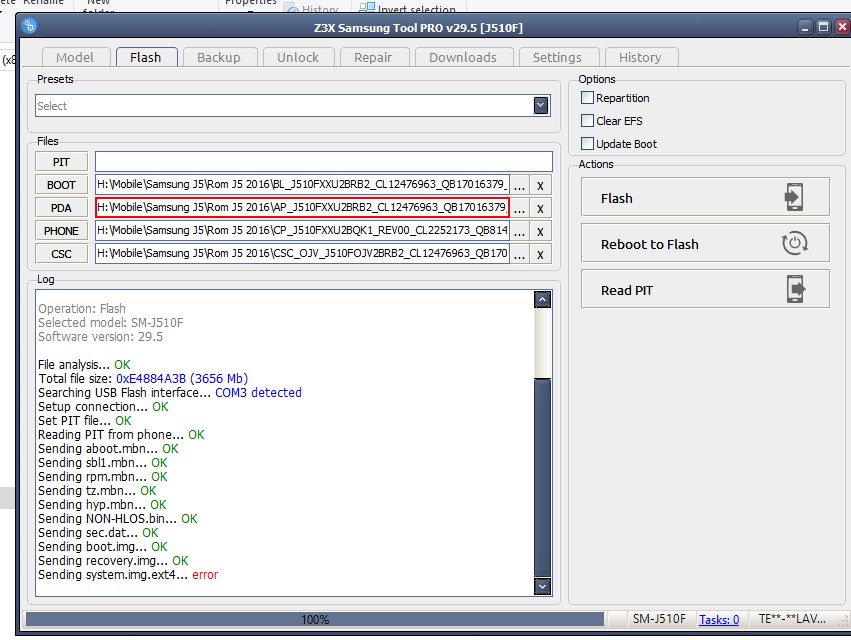Click the BOOT file button
Viewport: 851px width, 640px height.
(61, 185)
